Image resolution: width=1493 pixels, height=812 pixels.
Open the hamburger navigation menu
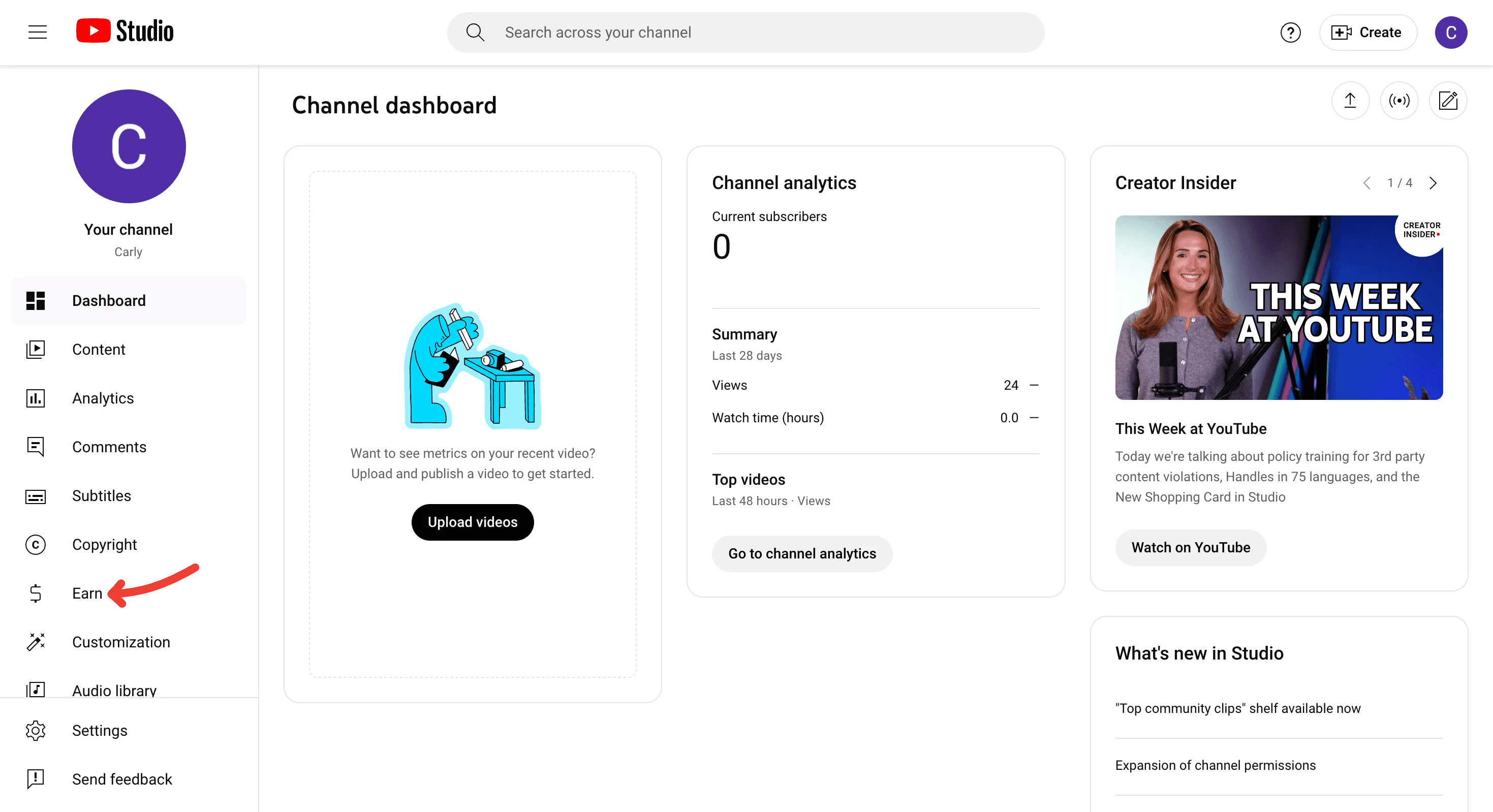pos(38,33)
